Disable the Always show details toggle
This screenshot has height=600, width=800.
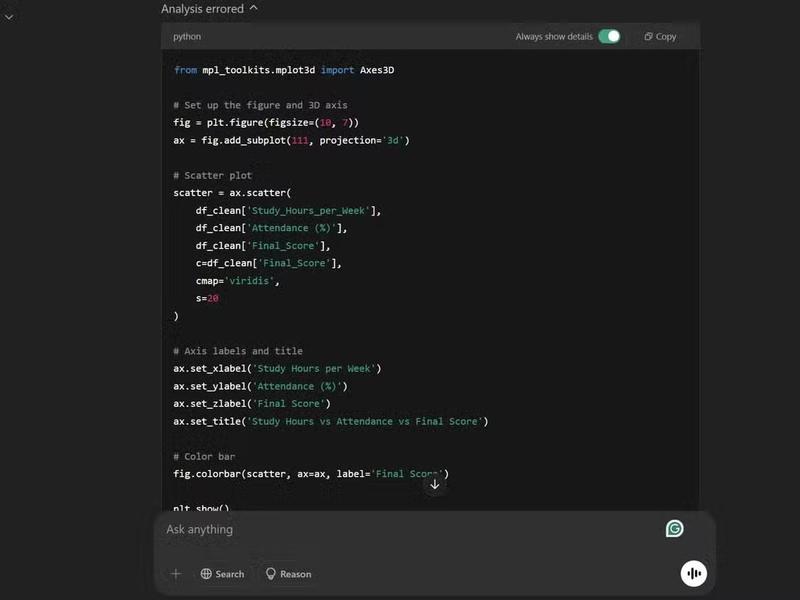click(608, 36)
